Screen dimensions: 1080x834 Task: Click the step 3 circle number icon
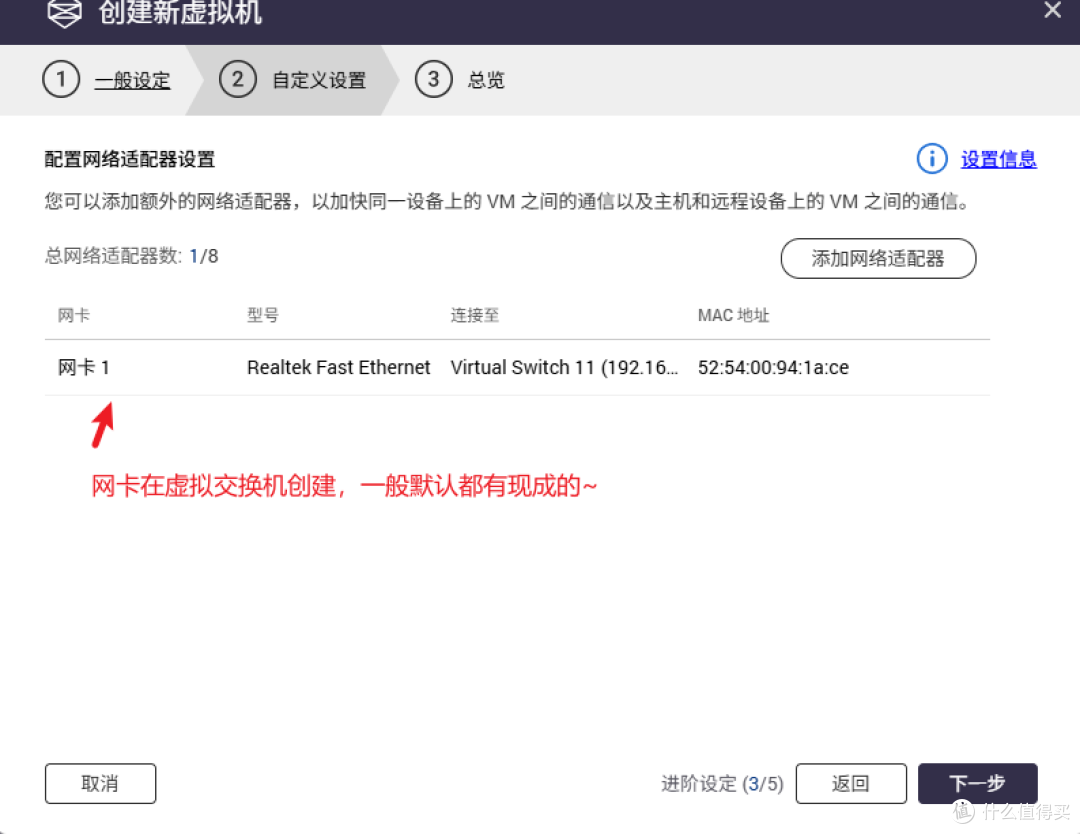coord(433,79)
